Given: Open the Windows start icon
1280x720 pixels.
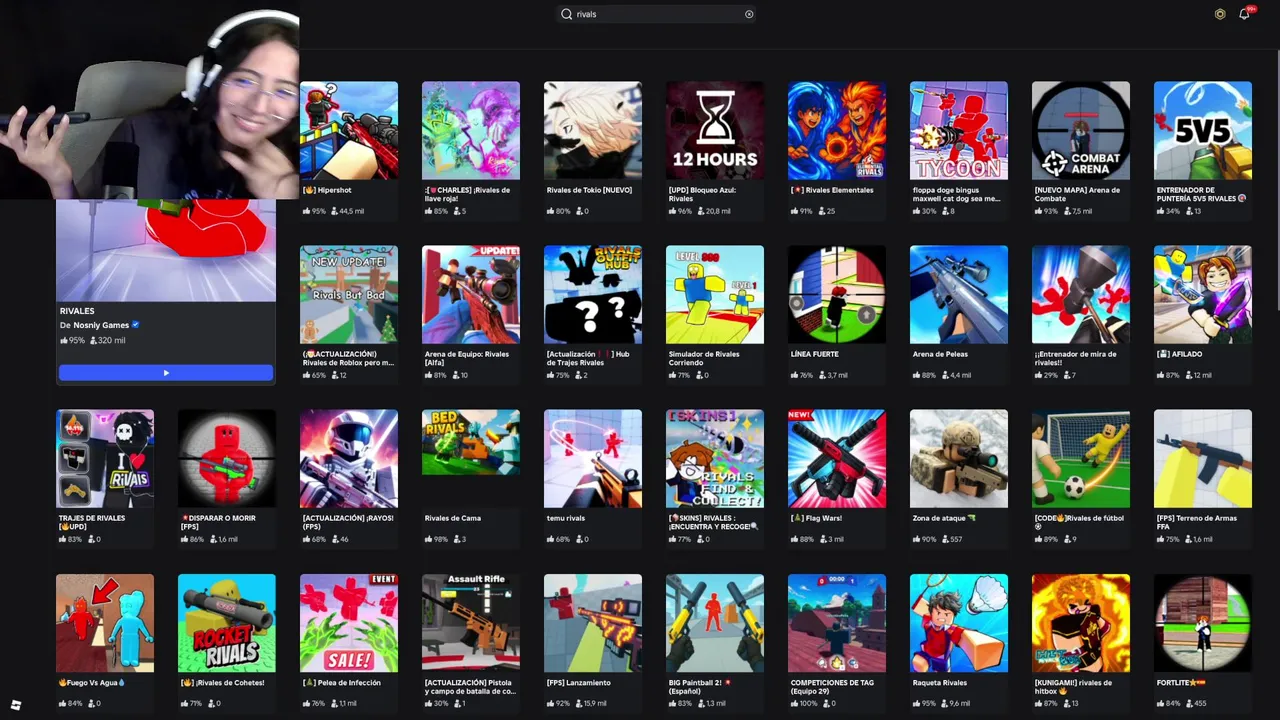Looking at the screenshot, I should [16, 705].
